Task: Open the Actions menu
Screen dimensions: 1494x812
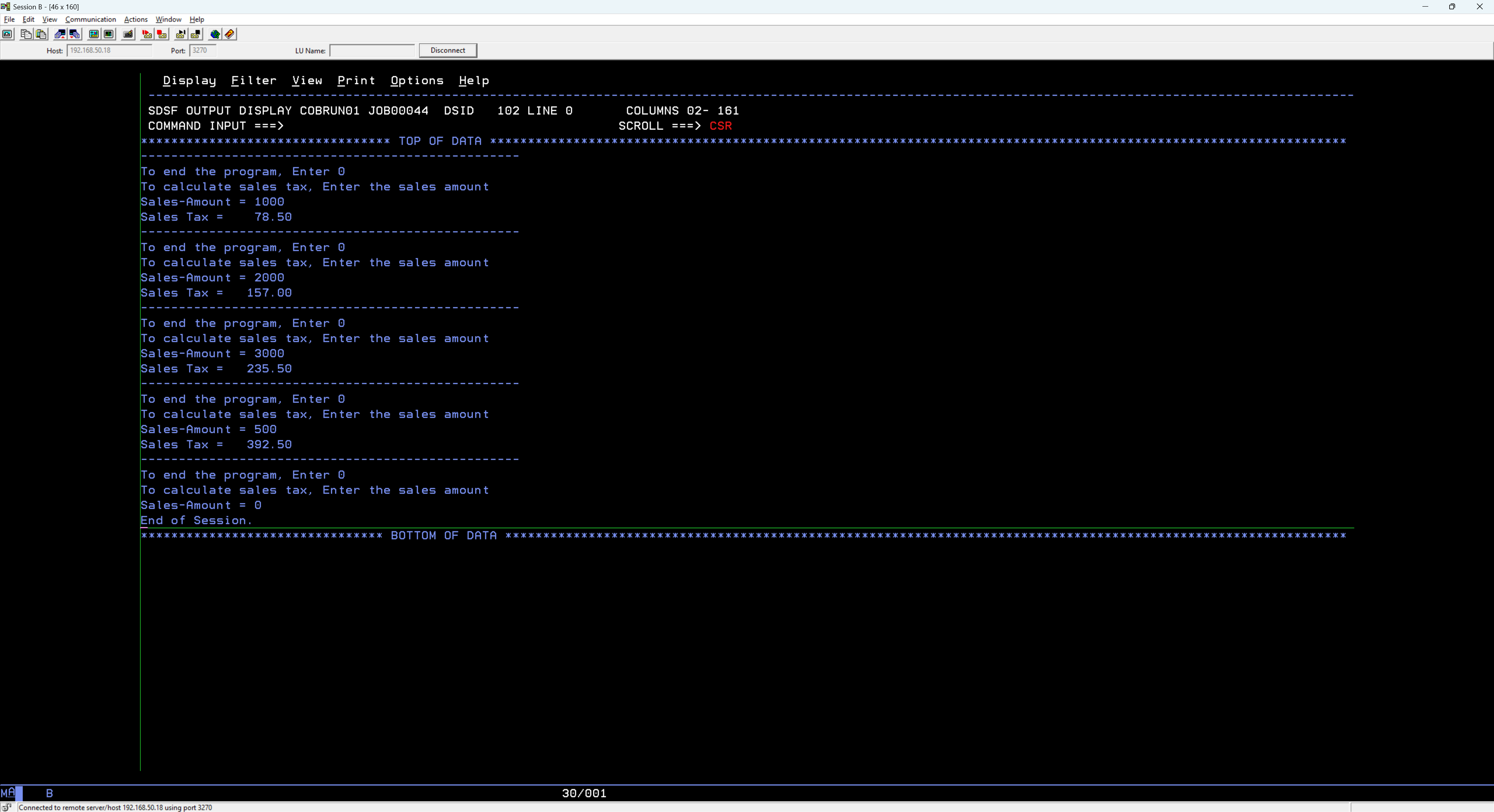Action: [x=135, y=19]
